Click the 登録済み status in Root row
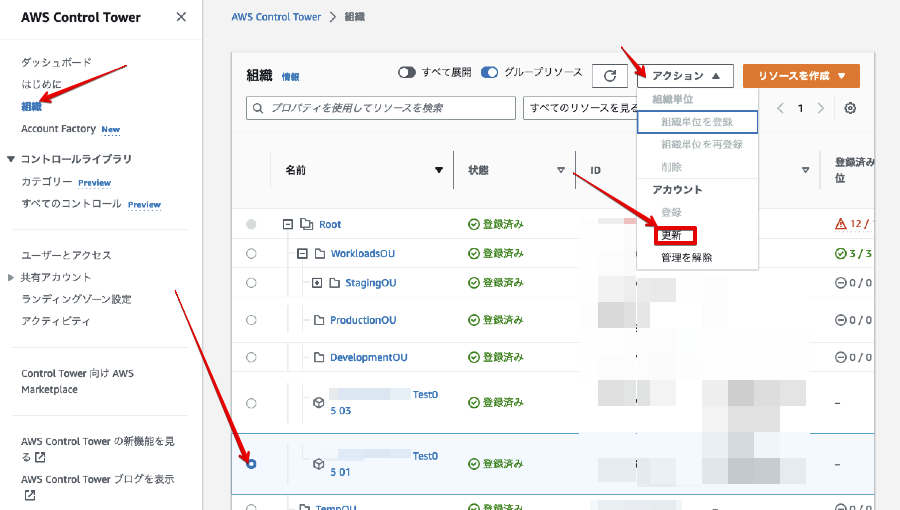The width and height of the screenshot is (900, 510). pos(496,224)
